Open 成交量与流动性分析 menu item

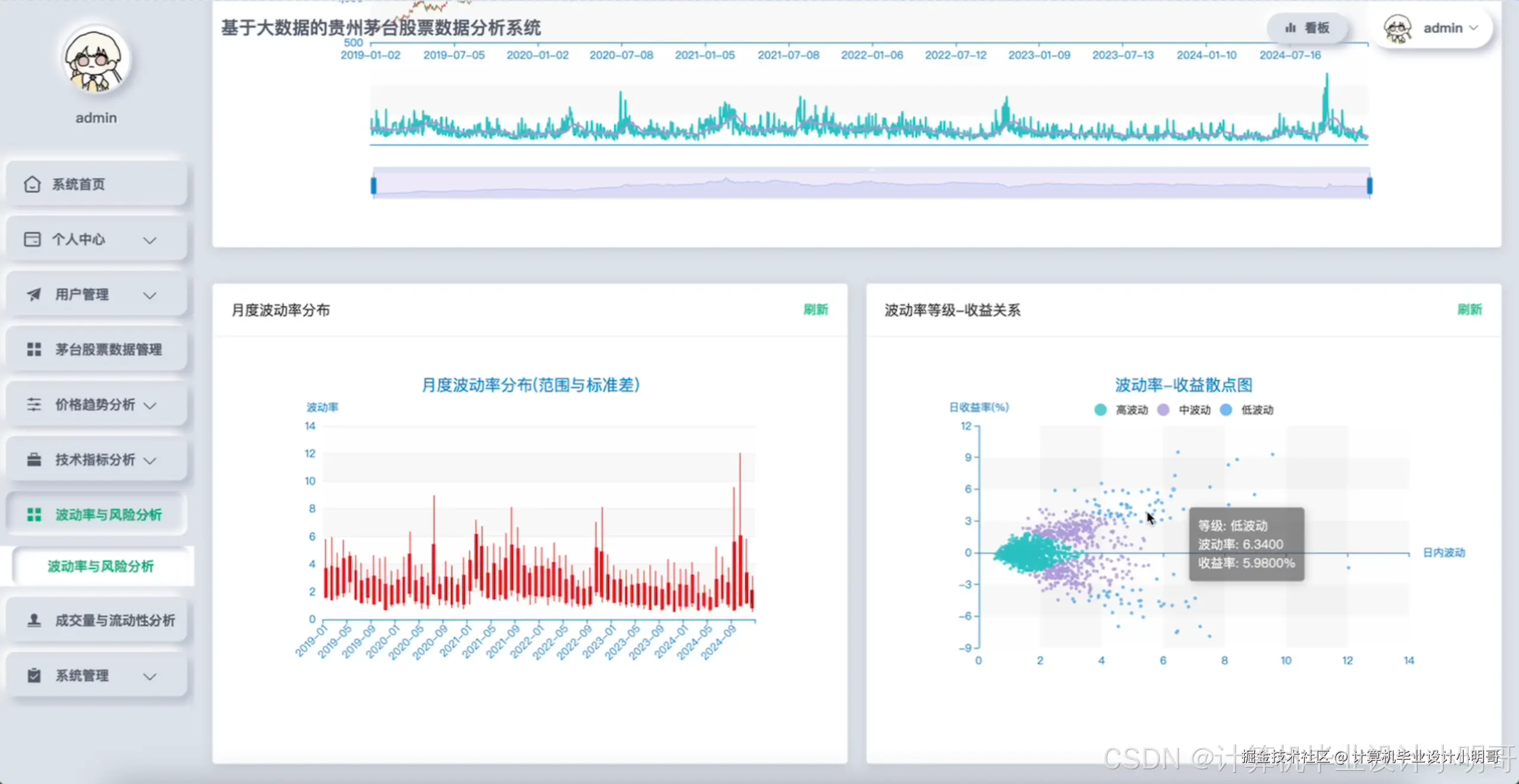point(96,620)
